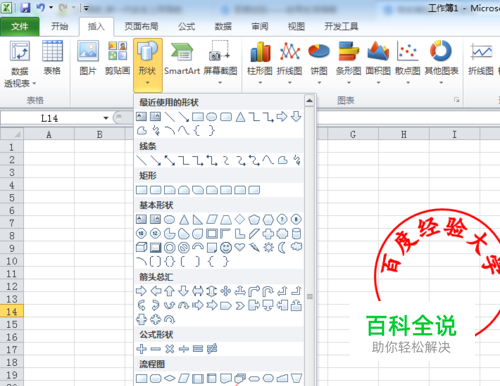This screenshot has width=500, height=386.
Task: Select the cylinder (can) shape
Action: pyautogui.click(x=296, y=233)
